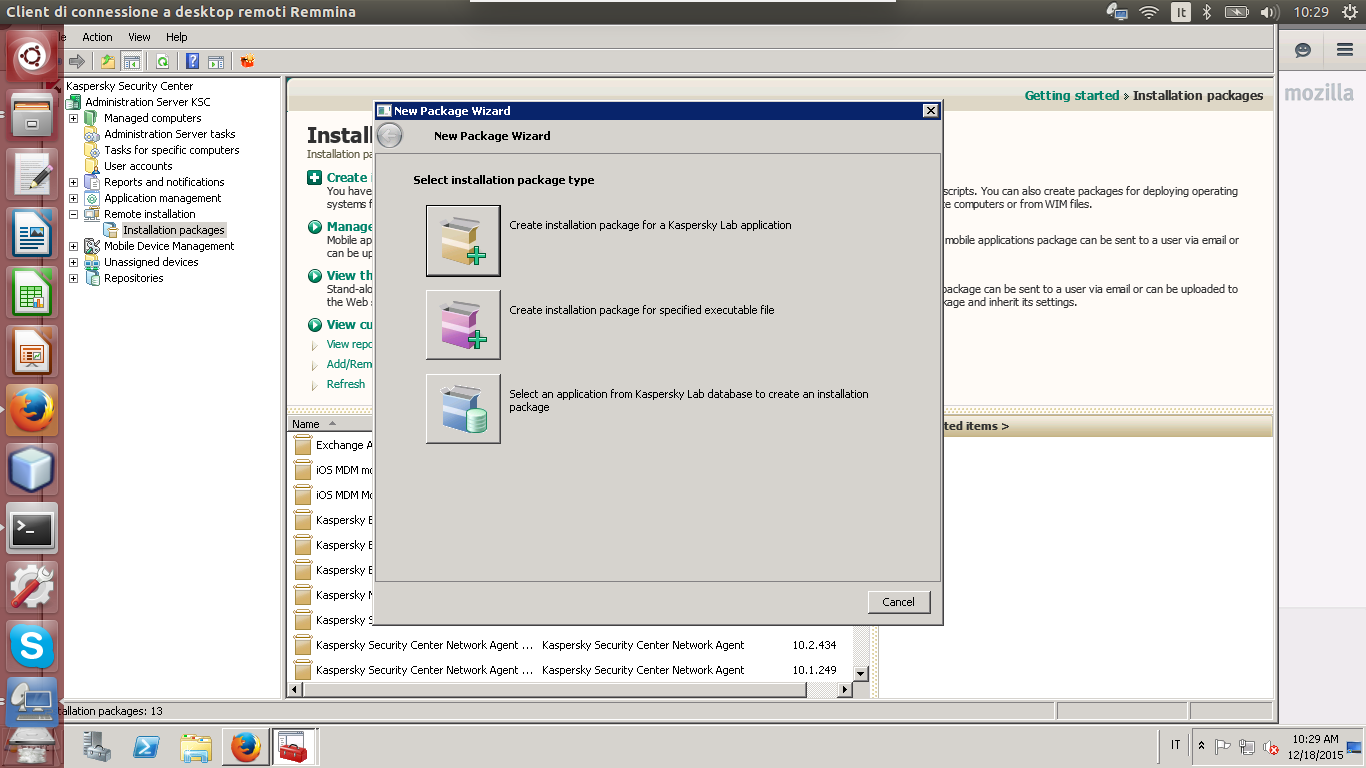Click the Name column header
This screenshot has width=1366, height=768.
(x=330, y=424)
